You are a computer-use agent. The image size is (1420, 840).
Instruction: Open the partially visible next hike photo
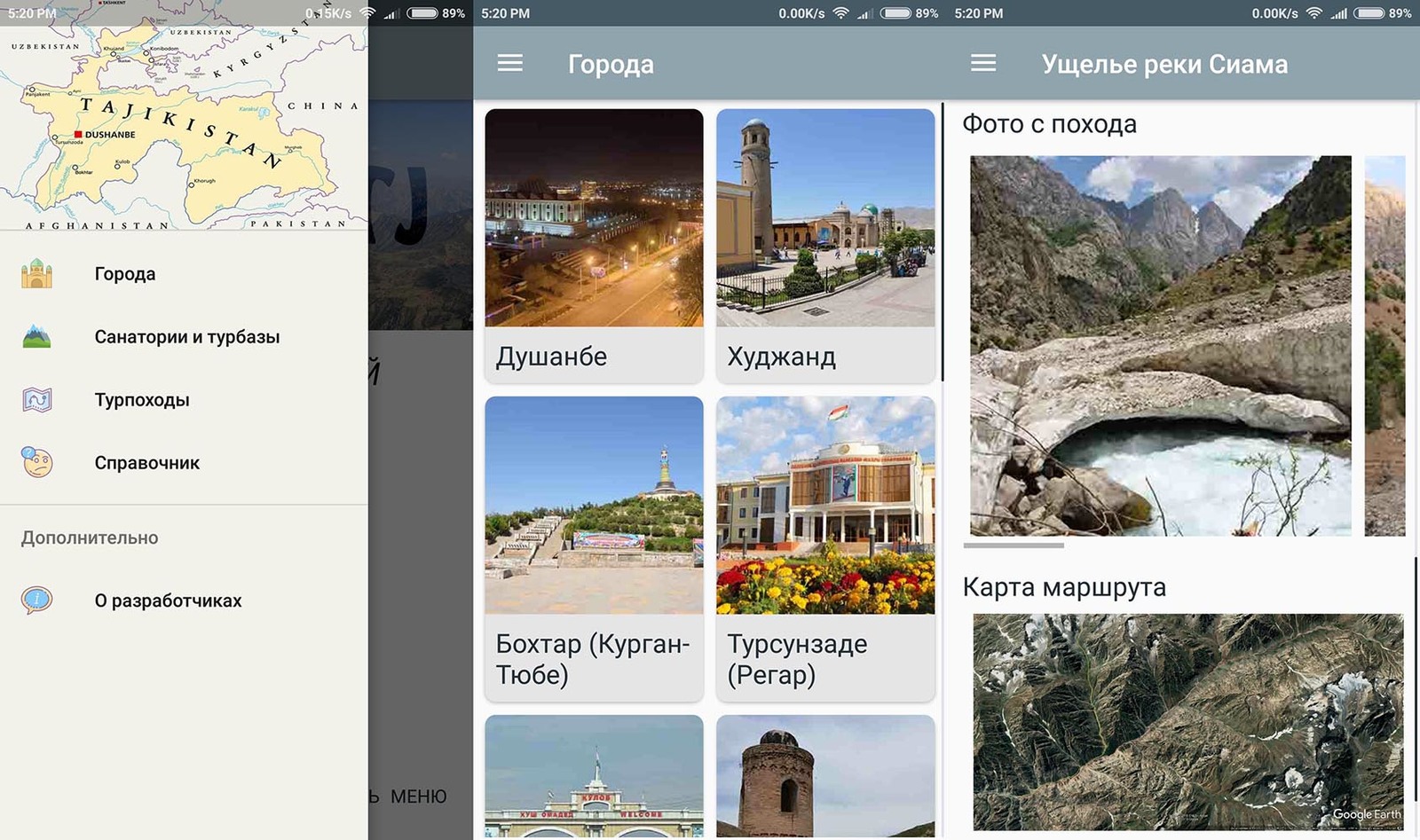[x=1384, y=346]
